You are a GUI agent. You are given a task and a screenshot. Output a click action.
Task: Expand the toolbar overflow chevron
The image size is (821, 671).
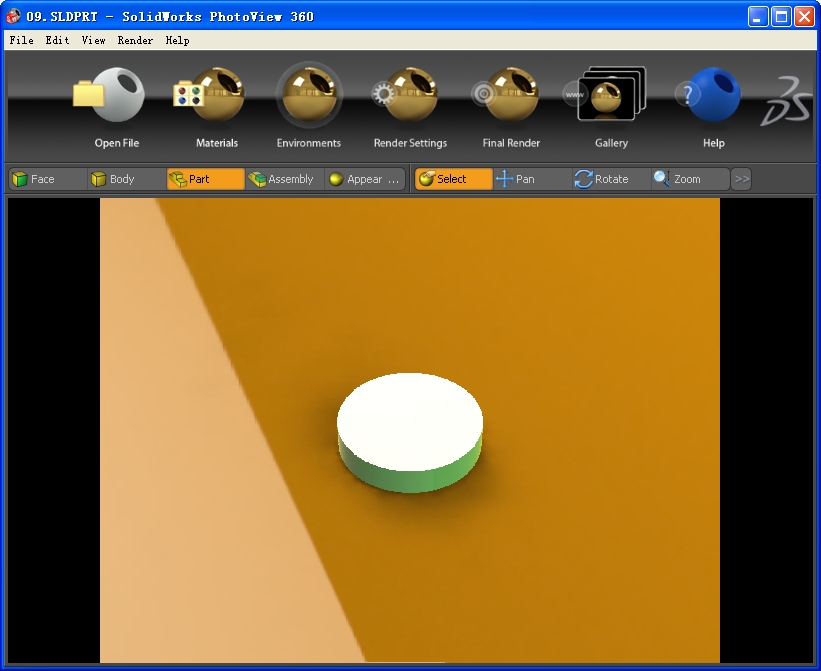click(741, 179)
